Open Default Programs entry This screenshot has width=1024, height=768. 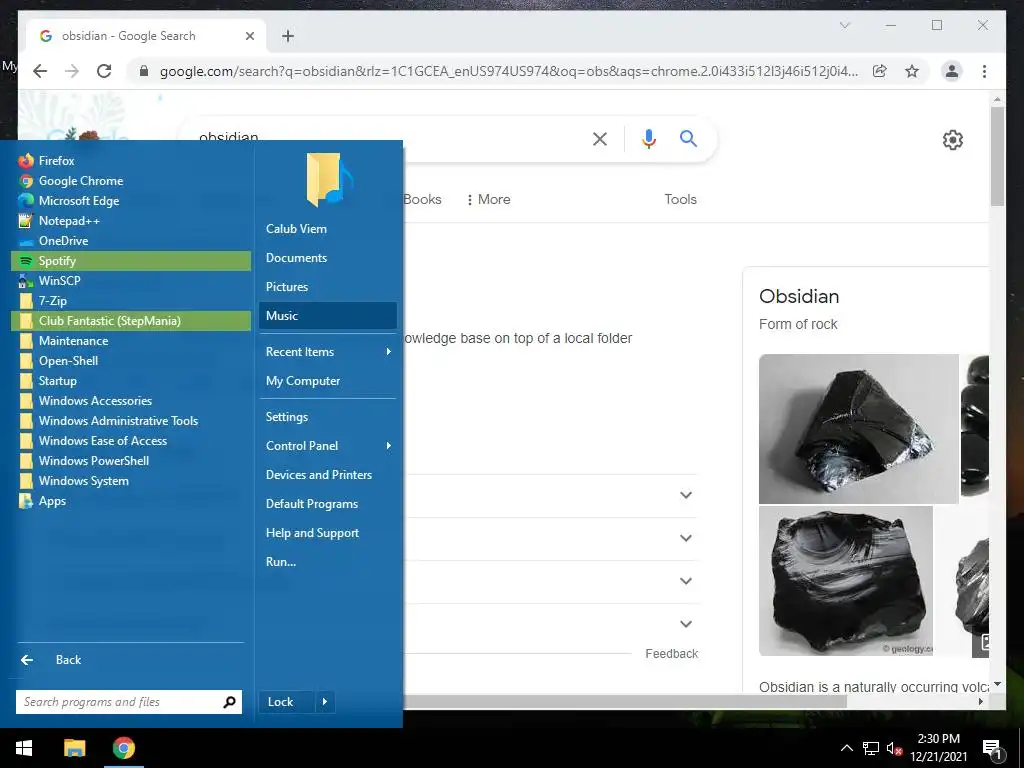[328, 504]
